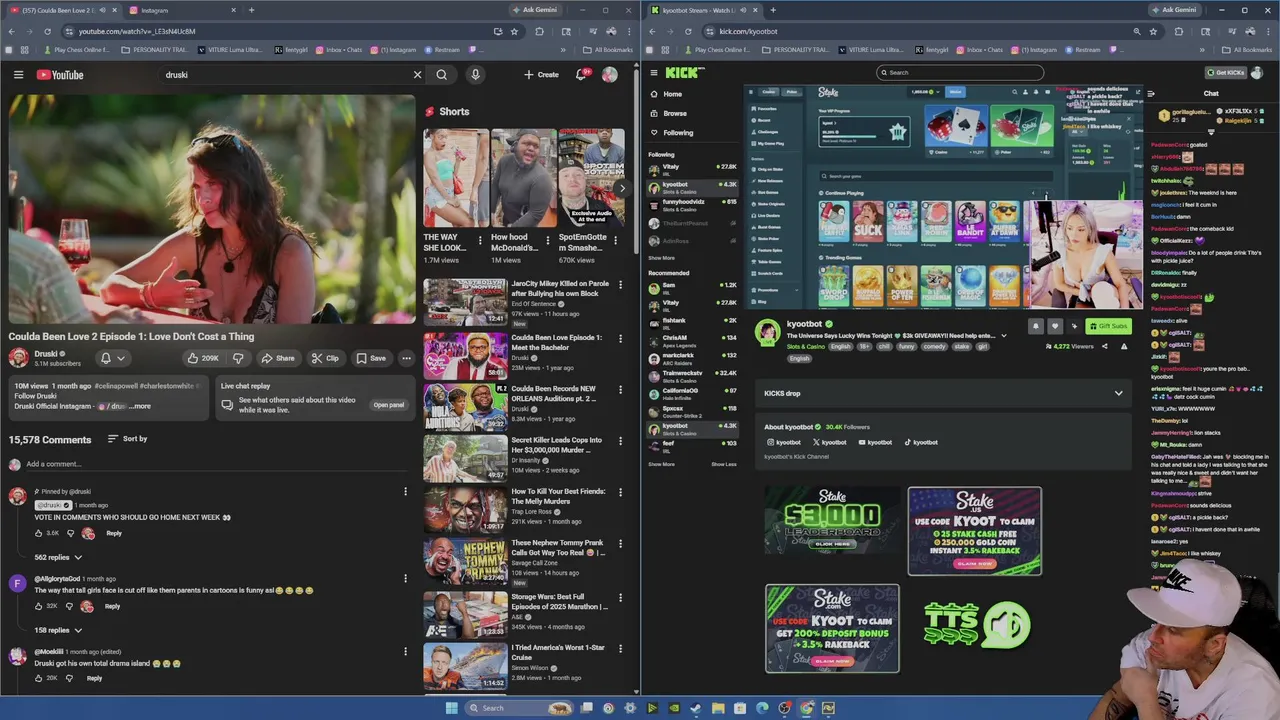Report the stream via warning icon
Screen dimensions: 1280x720
click(1123, 346)
